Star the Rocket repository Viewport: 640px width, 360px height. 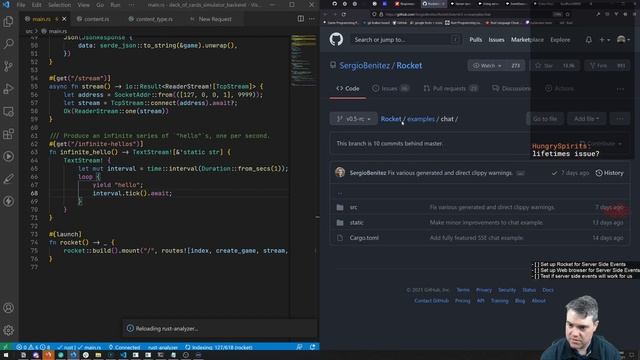(554, 65)
